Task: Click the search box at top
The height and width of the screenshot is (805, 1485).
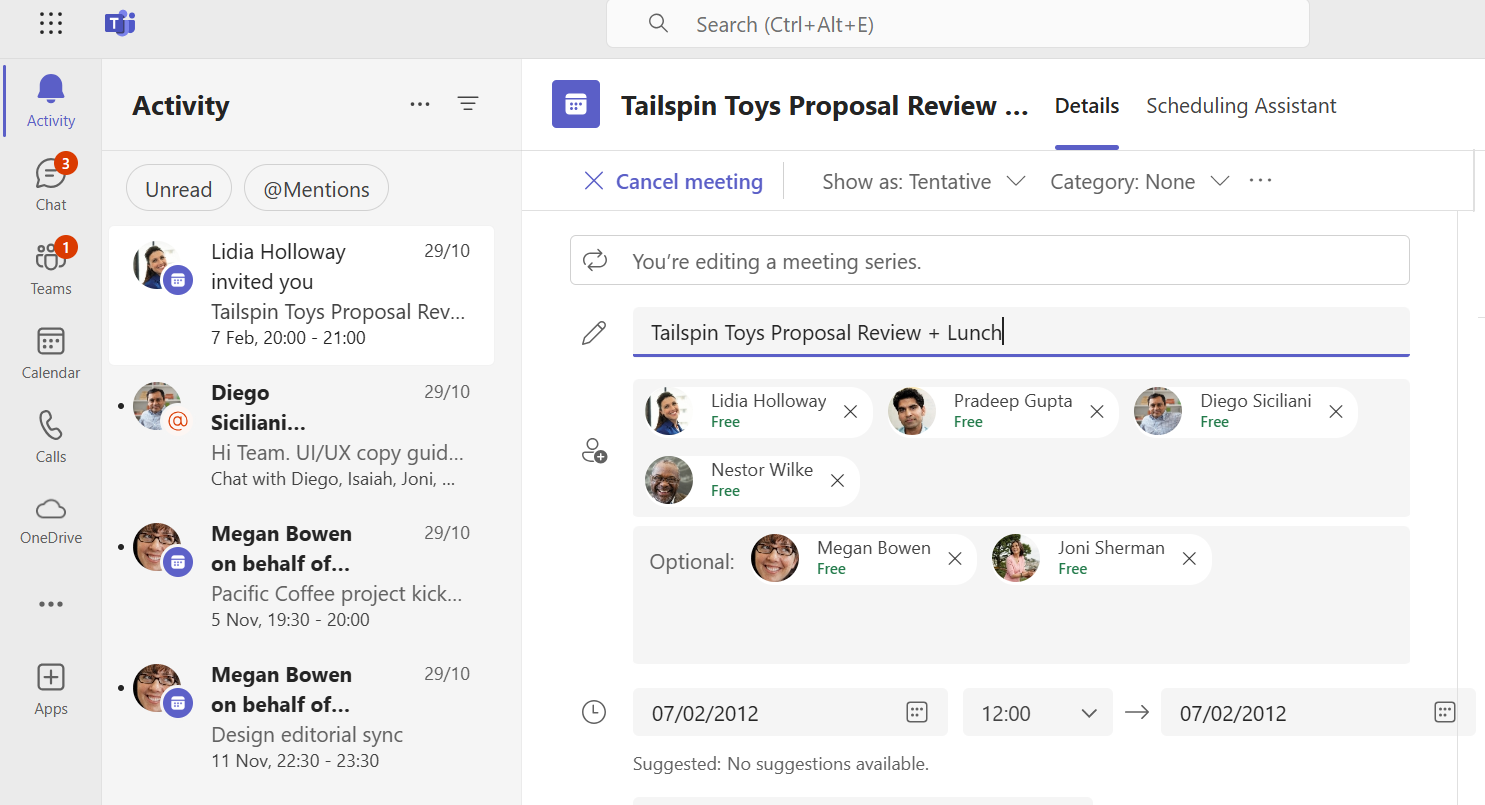Action: coord(957,24)
